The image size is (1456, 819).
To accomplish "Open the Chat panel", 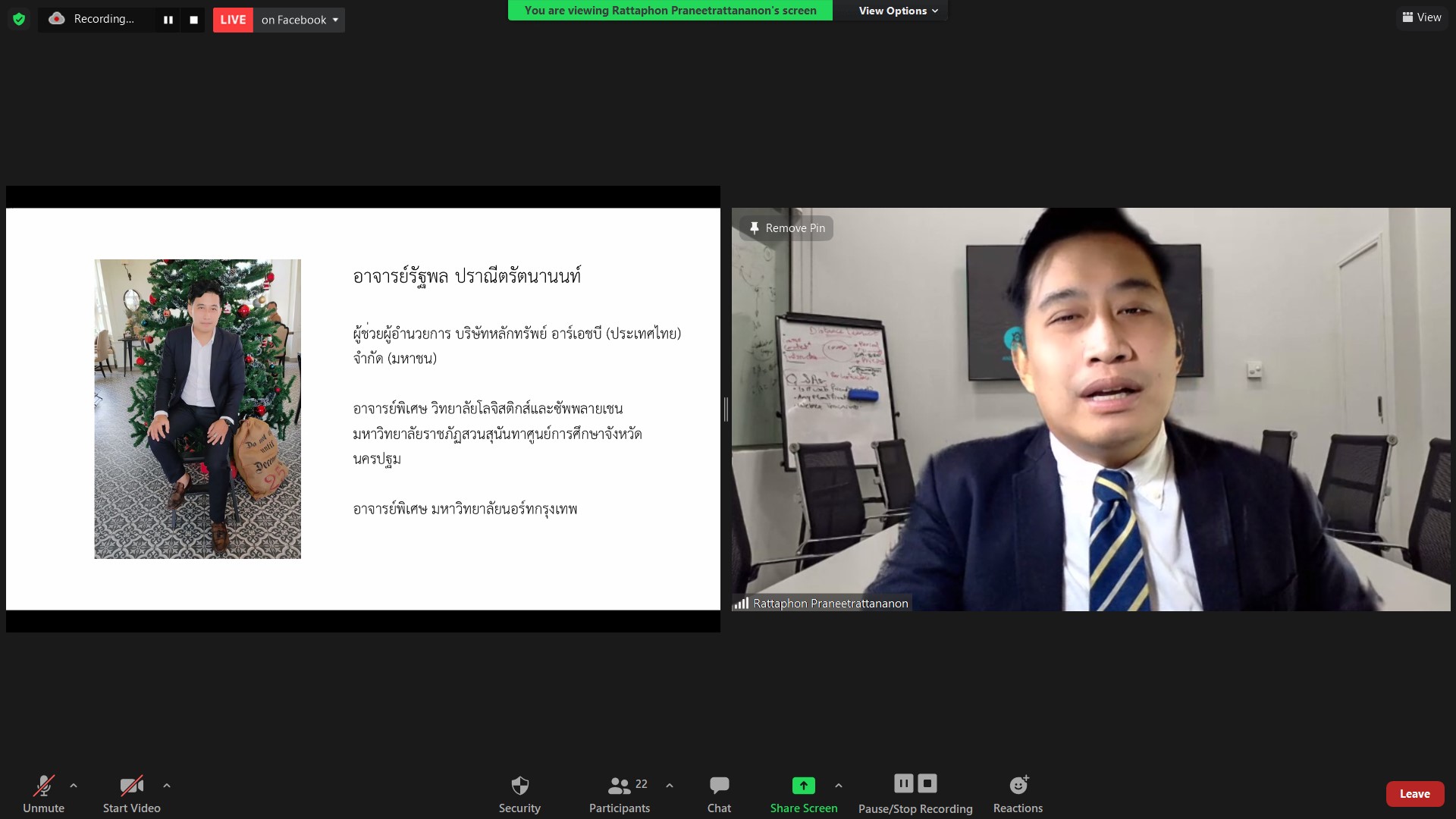I will coord(719,793).
